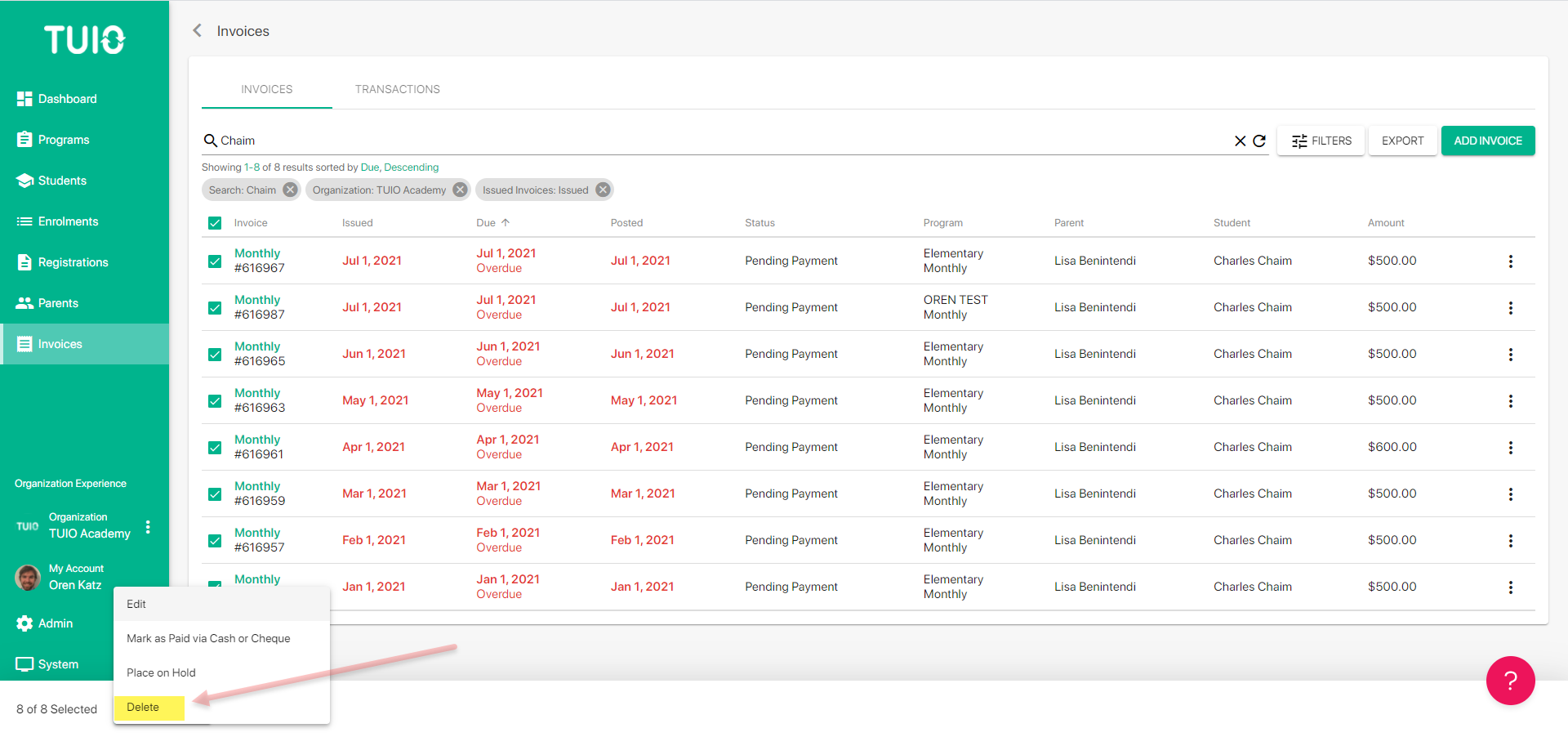The height and width of the screenshot is (737, 1568).
Task: Open row menu for invoice #616965
Action: [1510, 355]
